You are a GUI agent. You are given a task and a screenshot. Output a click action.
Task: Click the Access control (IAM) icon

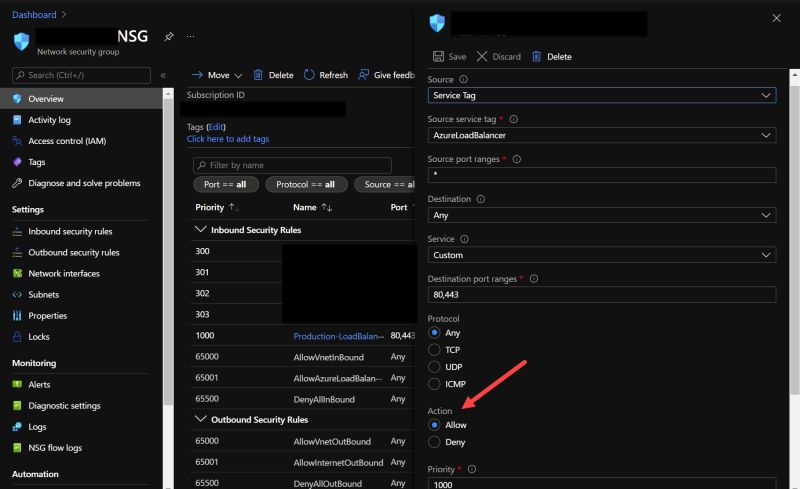click(17, 141)
